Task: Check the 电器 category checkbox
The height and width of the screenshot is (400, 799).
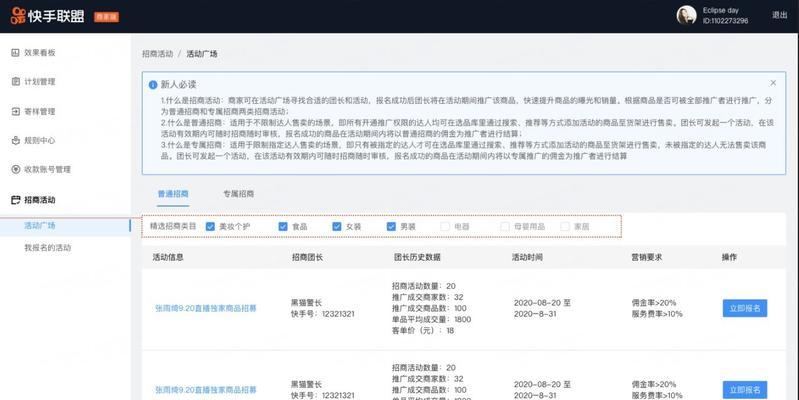Action: tap(445, 226)
